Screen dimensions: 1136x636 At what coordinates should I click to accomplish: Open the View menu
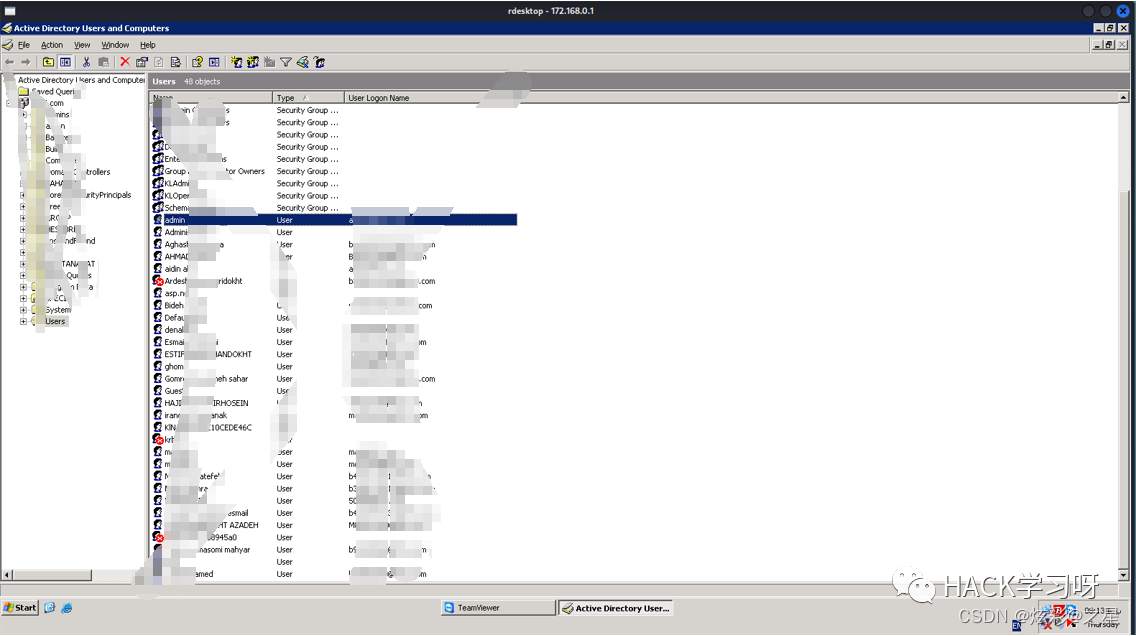(82, 45)
